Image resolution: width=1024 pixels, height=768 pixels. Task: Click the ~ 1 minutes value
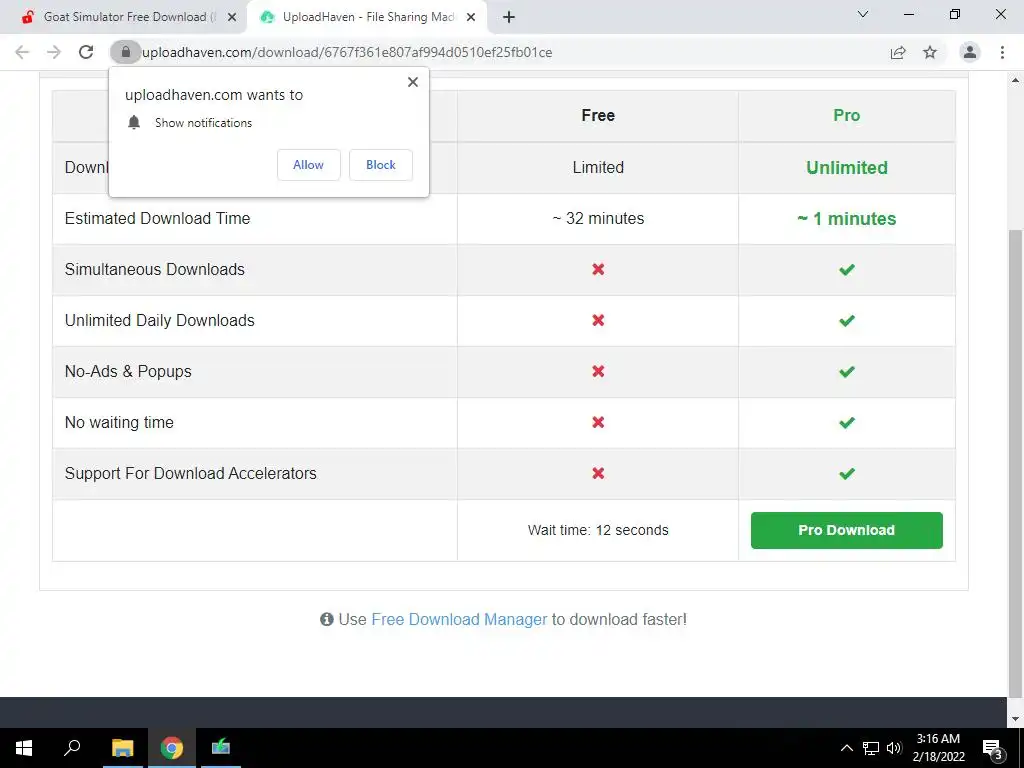coord(846,218)
